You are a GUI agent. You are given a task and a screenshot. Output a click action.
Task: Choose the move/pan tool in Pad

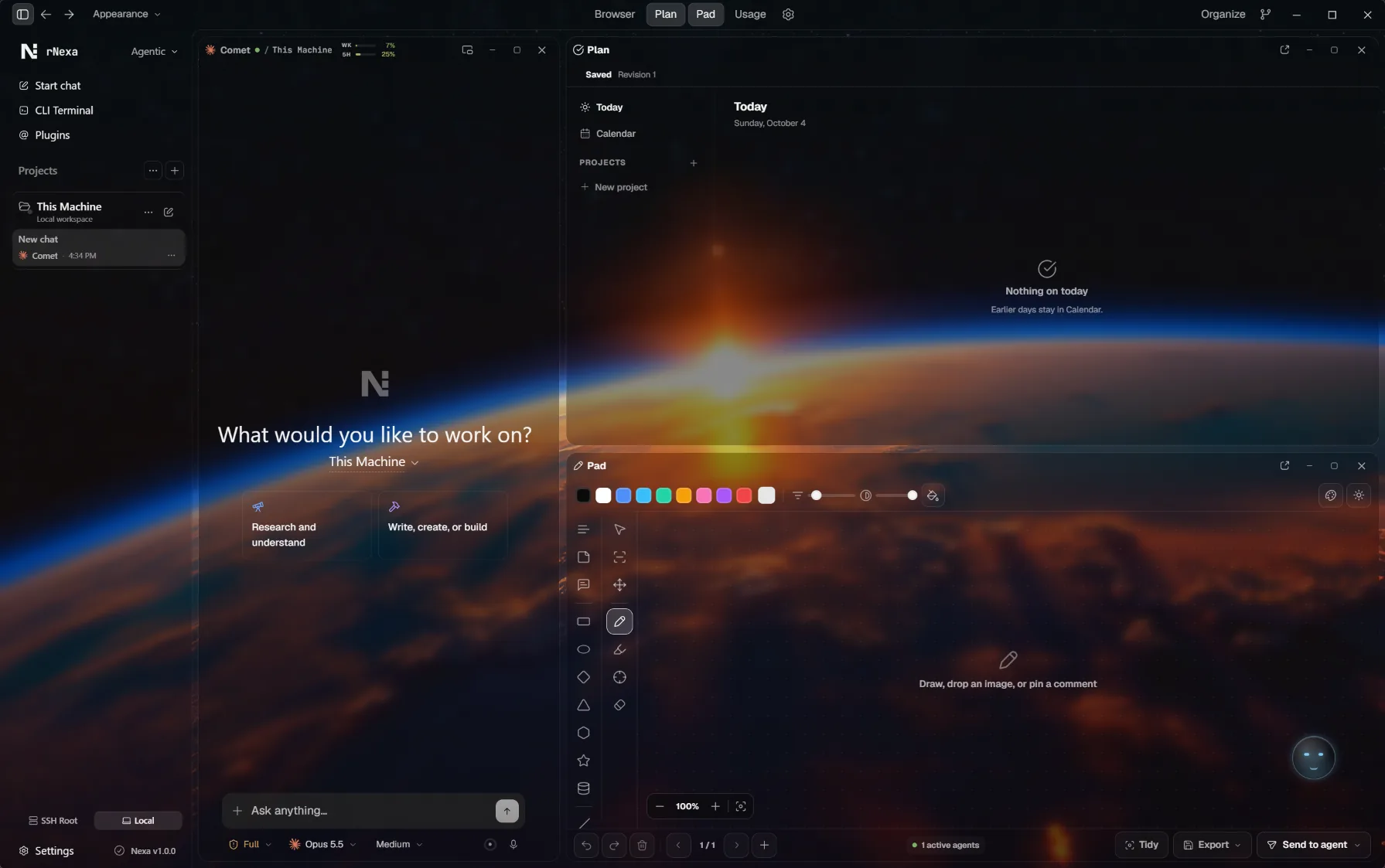click(619, 585)
